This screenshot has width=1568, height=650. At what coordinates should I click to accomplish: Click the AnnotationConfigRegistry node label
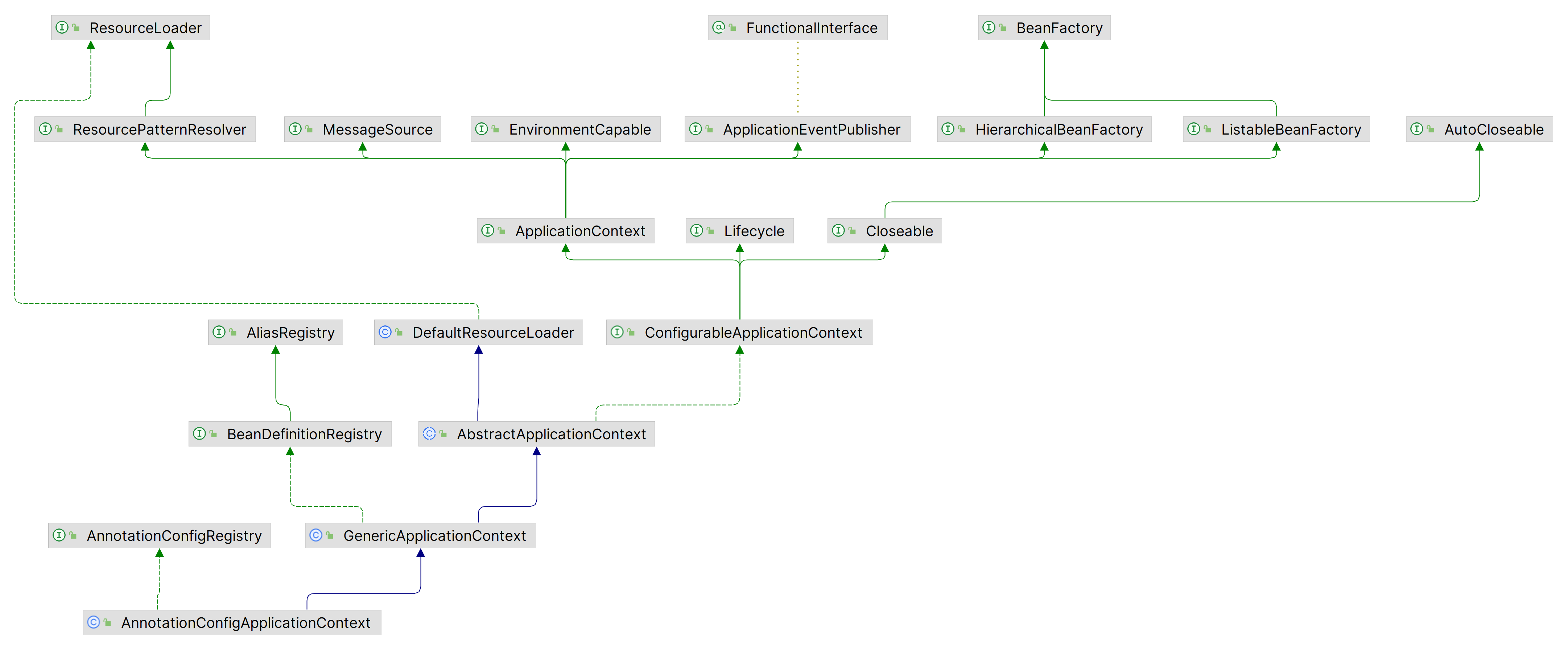[x=174, y=536]
